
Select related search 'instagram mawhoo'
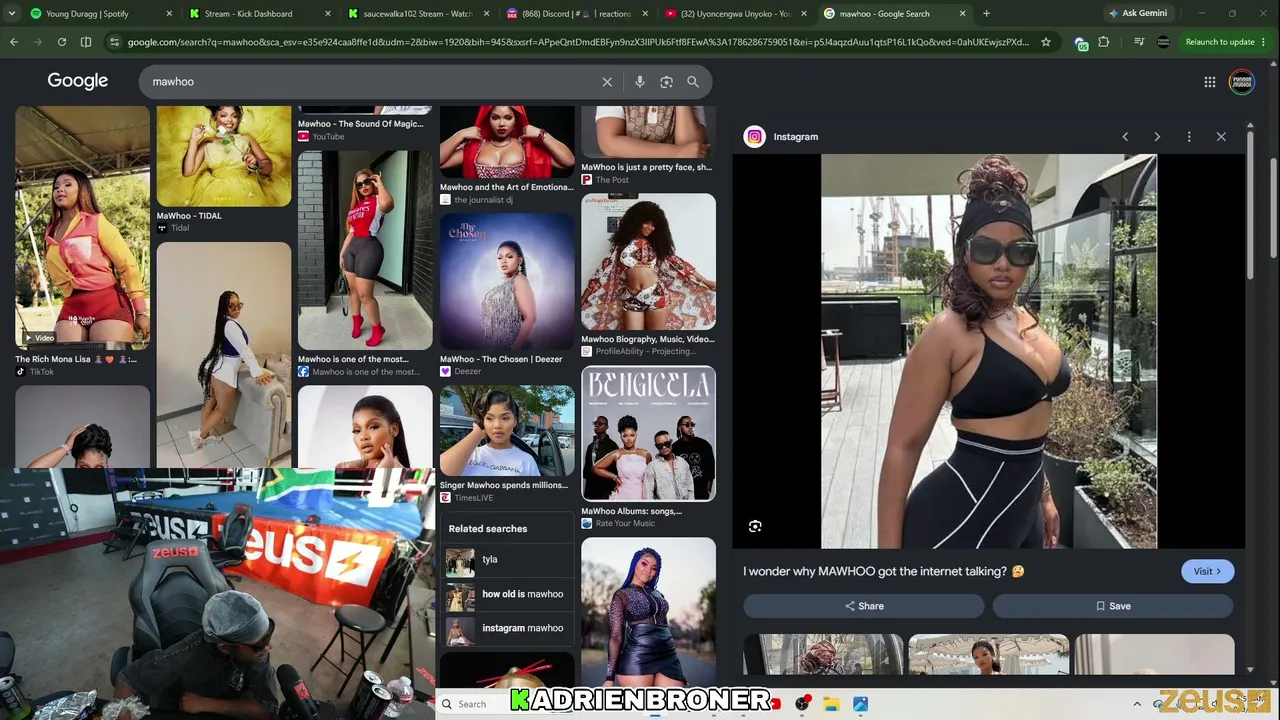pos(507,628)
